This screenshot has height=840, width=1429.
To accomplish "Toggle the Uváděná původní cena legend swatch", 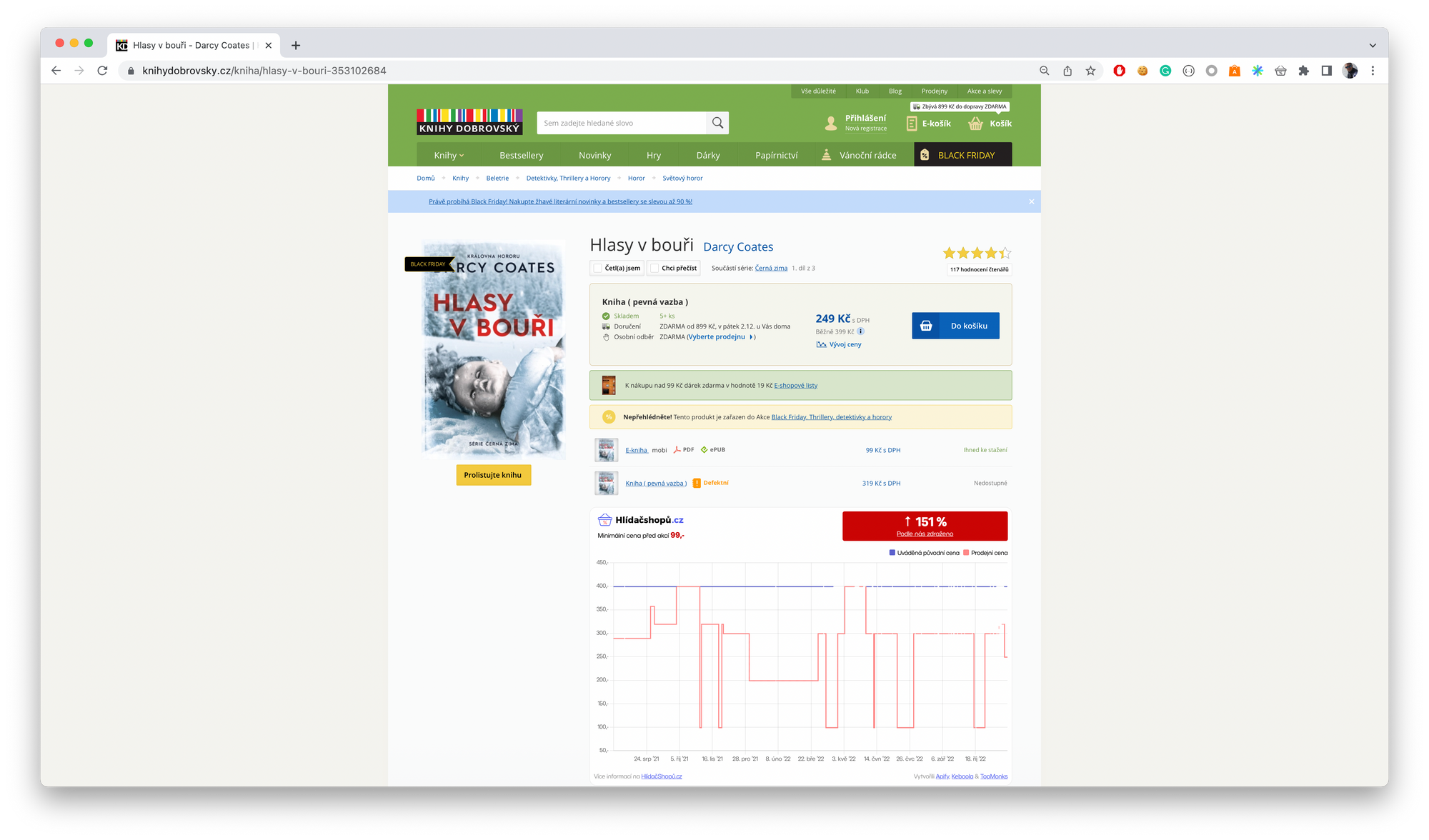I will [x=892, y=553].
